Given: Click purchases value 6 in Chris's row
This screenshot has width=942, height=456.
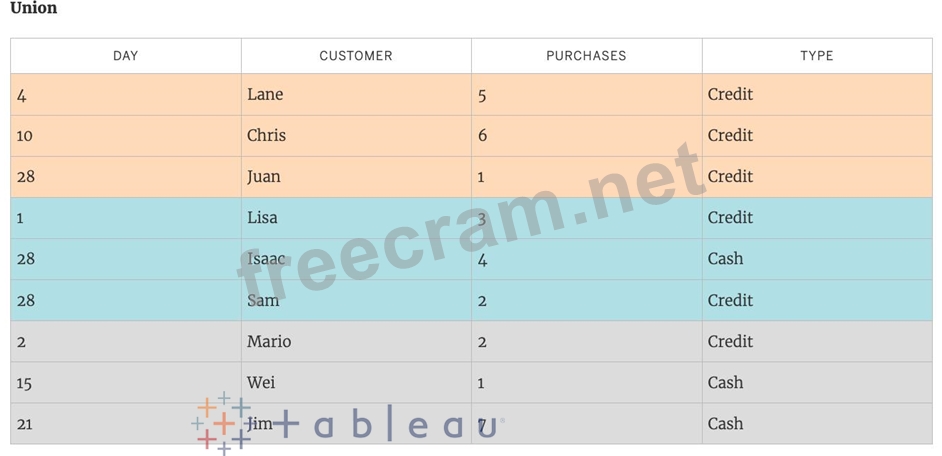Looking at the screenshot, I should 482,136.
